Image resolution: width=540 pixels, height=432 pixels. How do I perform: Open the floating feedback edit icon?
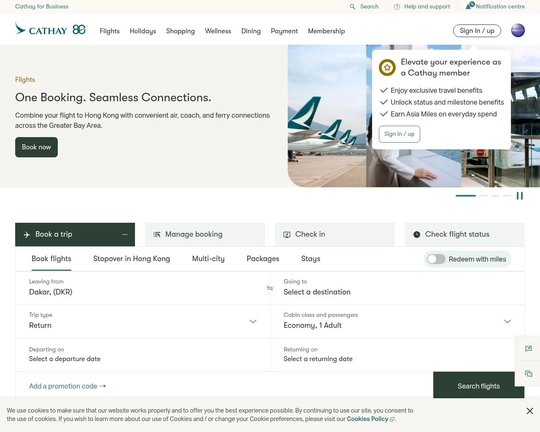[528, 348]
